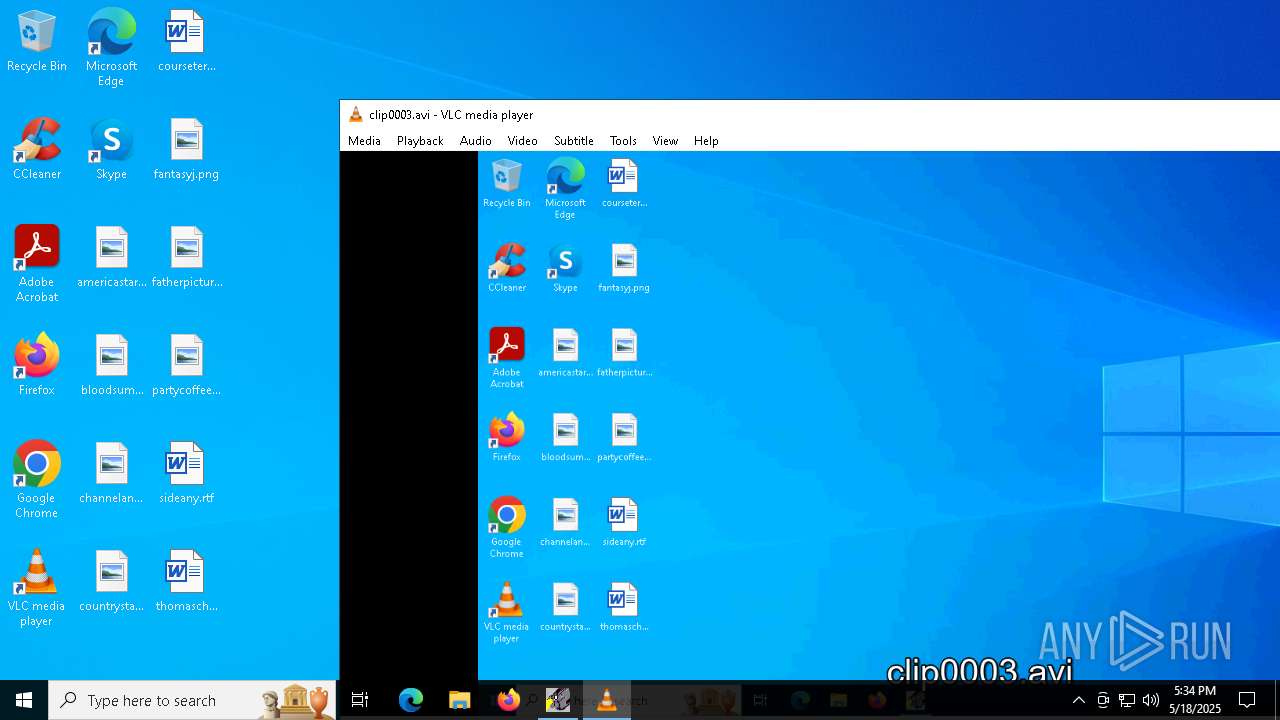The height and width of the screenshot is (720, 1280).
Task: Open the clock showing 5:34 PM
Action: click(x=1196, y=700)
